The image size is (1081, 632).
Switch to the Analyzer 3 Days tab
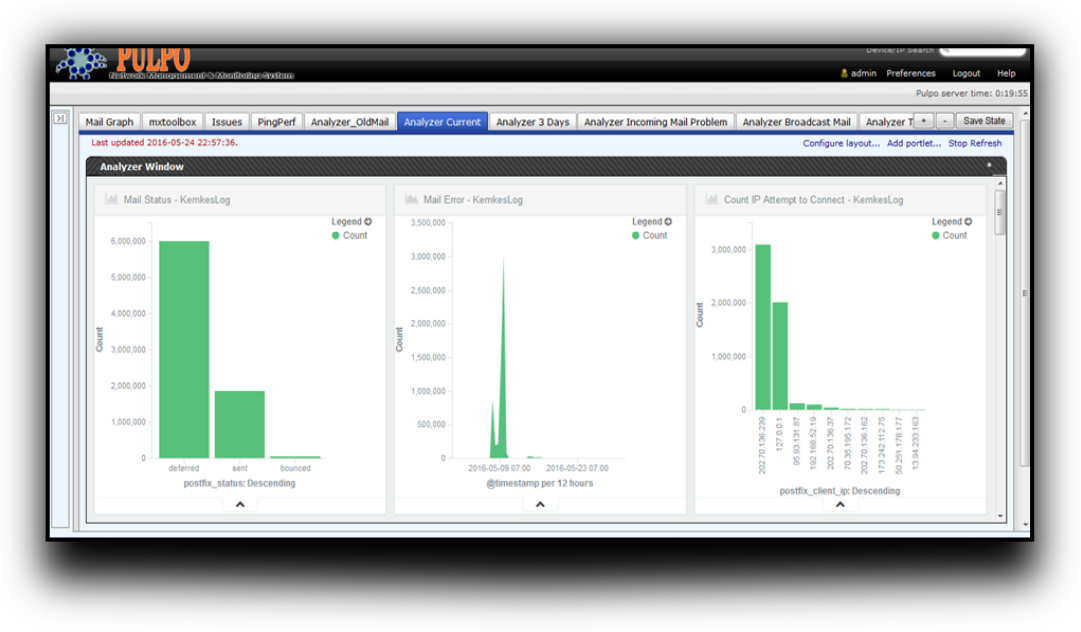coord(532,122)
